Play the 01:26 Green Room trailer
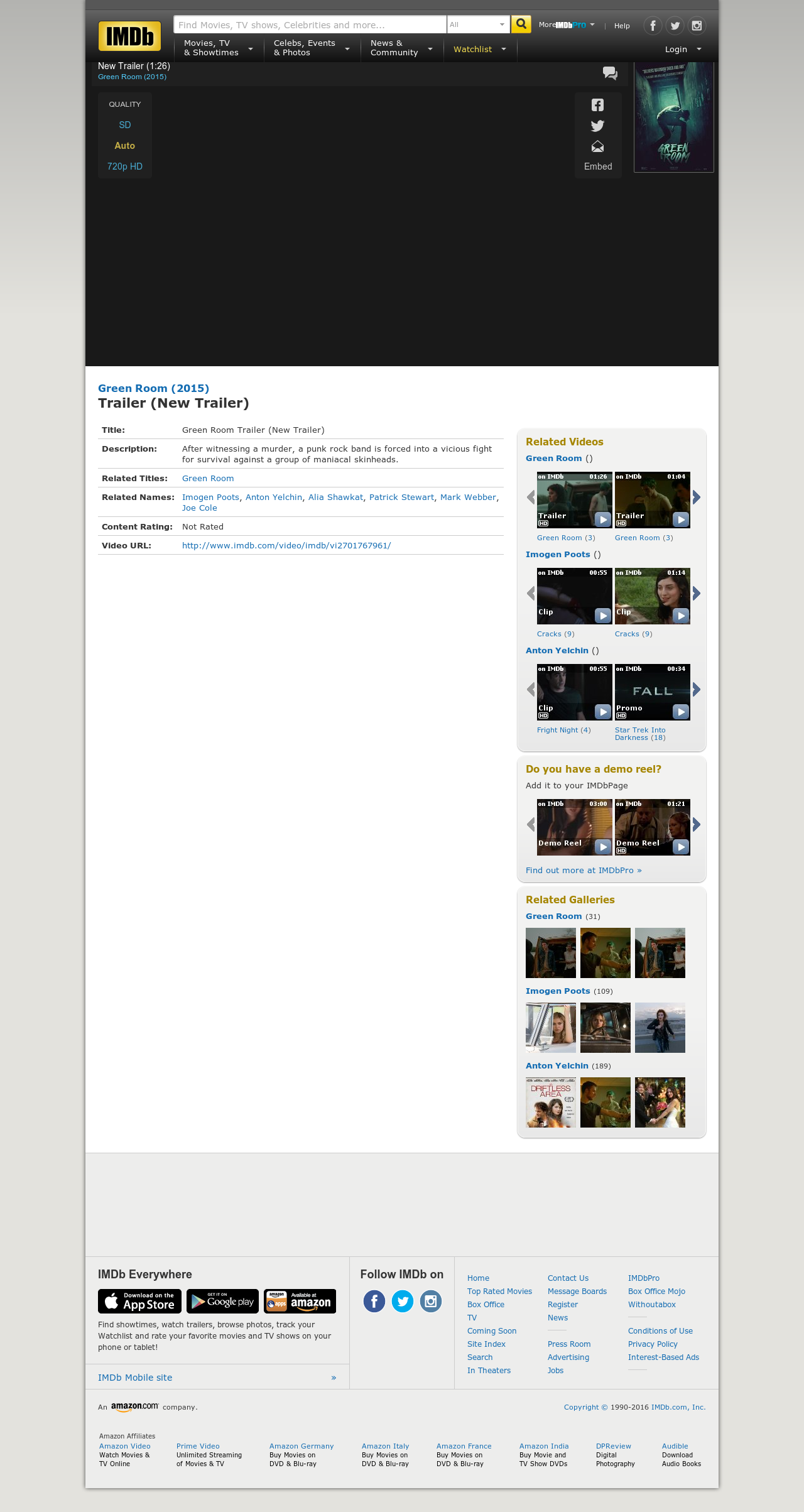This screenshot has width=804, height=1512. pos(575,500)
